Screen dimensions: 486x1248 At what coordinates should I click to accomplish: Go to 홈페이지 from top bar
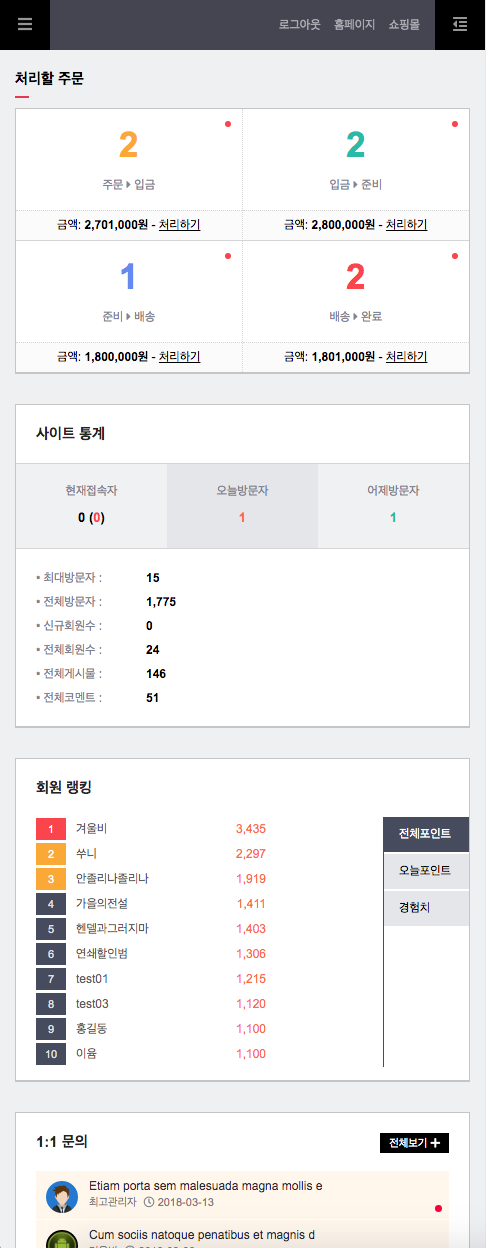coord(354,25)
